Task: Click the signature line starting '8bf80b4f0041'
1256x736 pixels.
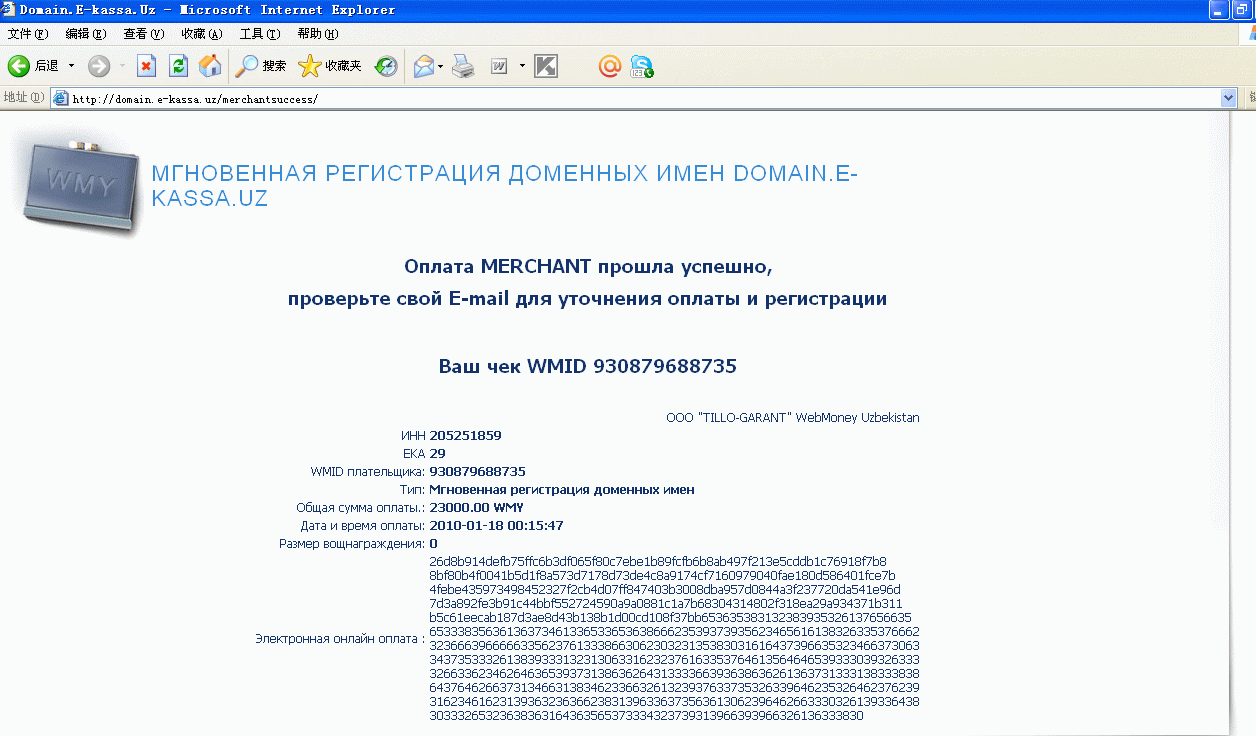Action: click(662, 576)
